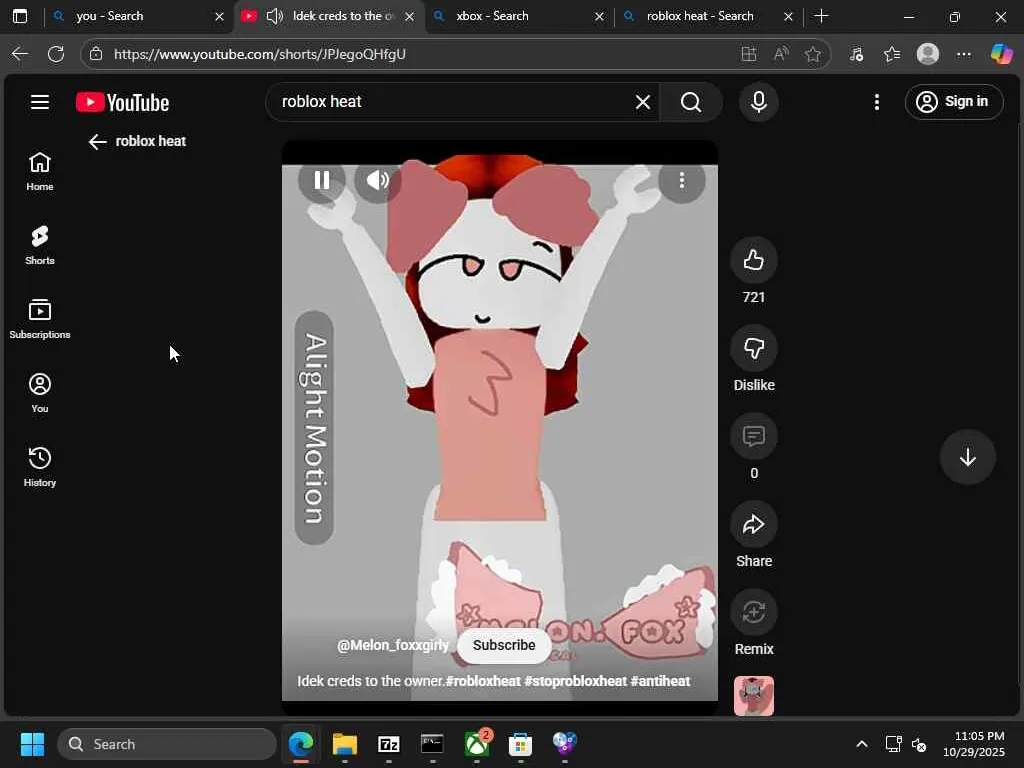Start Read aloud from address bar
This screenshot has width=1024, height=768.
781,54
